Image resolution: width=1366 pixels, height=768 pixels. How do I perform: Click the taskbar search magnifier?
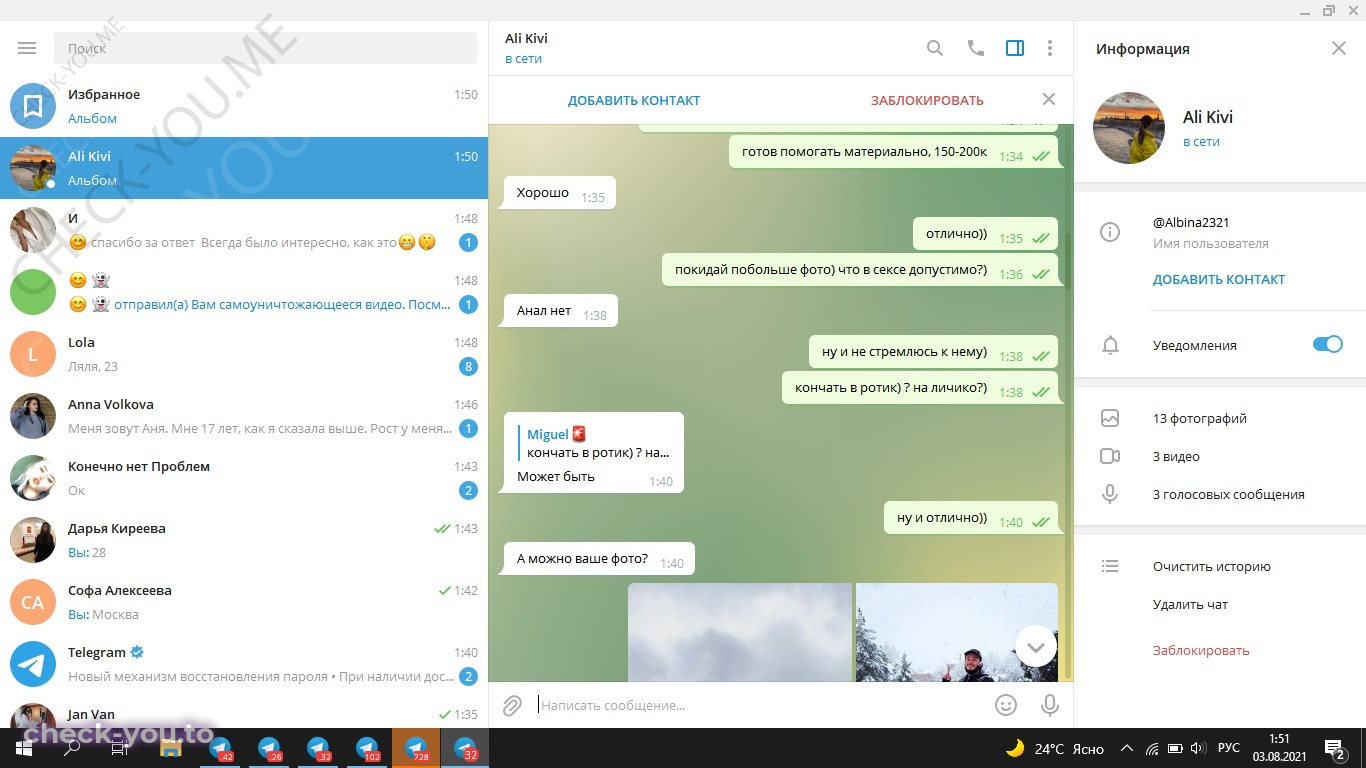click(72, 747)
